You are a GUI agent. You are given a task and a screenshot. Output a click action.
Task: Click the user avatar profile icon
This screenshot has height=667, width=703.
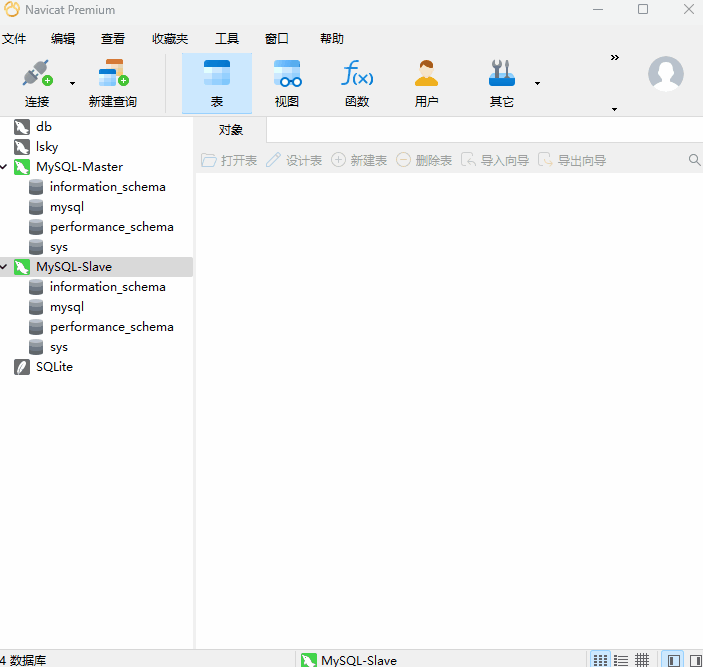666,74
